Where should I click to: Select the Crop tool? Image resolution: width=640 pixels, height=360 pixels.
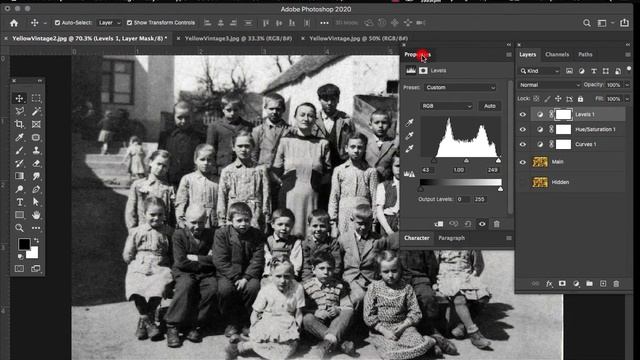pos(19,124)
